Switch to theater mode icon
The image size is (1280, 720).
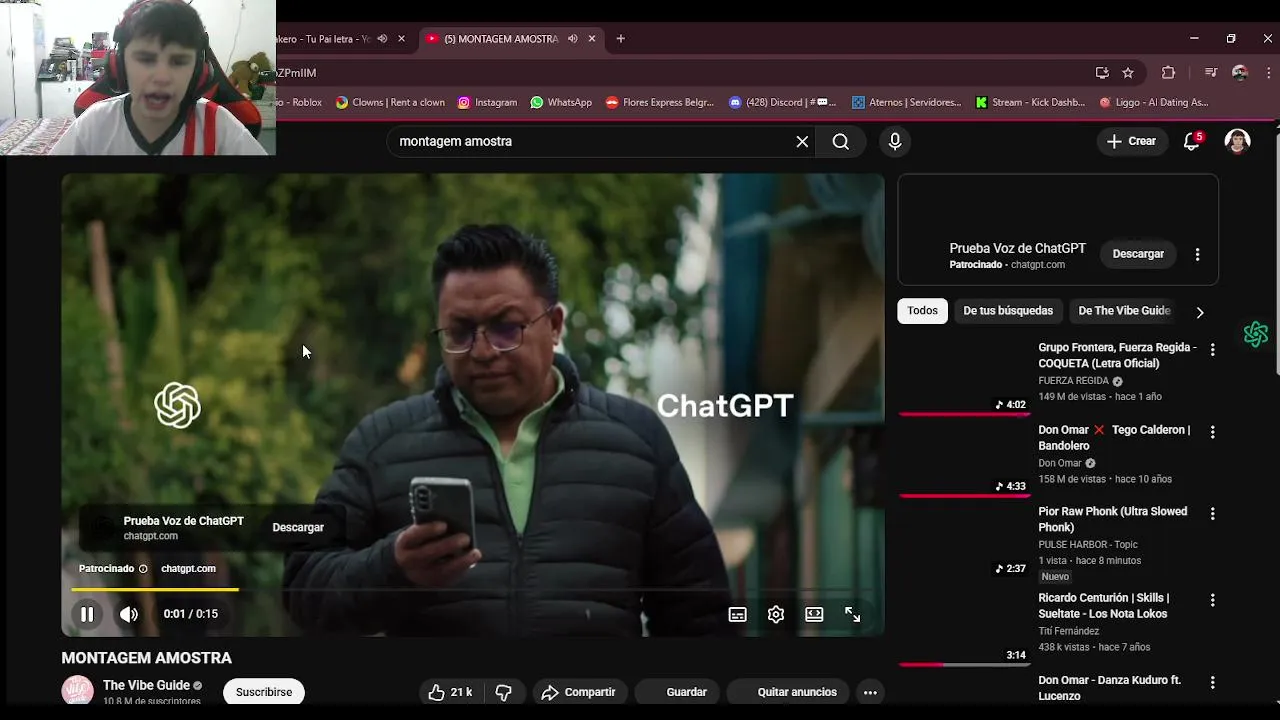click(814, 615)
